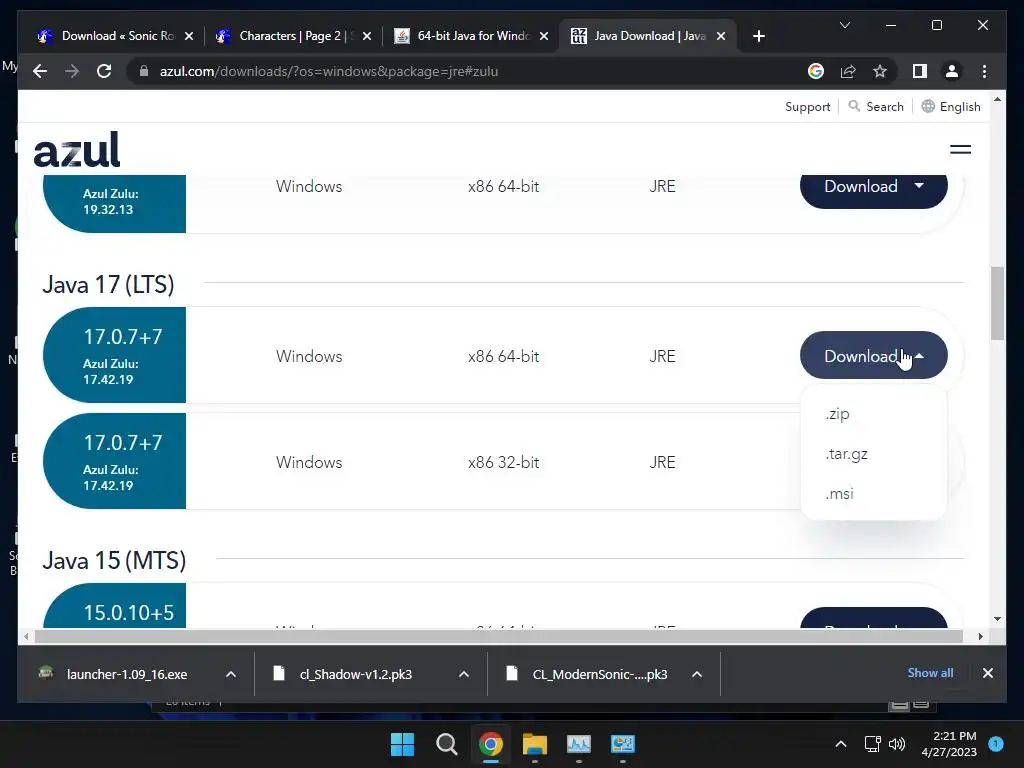Close the 64-bit Java tab
This screenshot has width=1024, height=768.
(544, 36)
